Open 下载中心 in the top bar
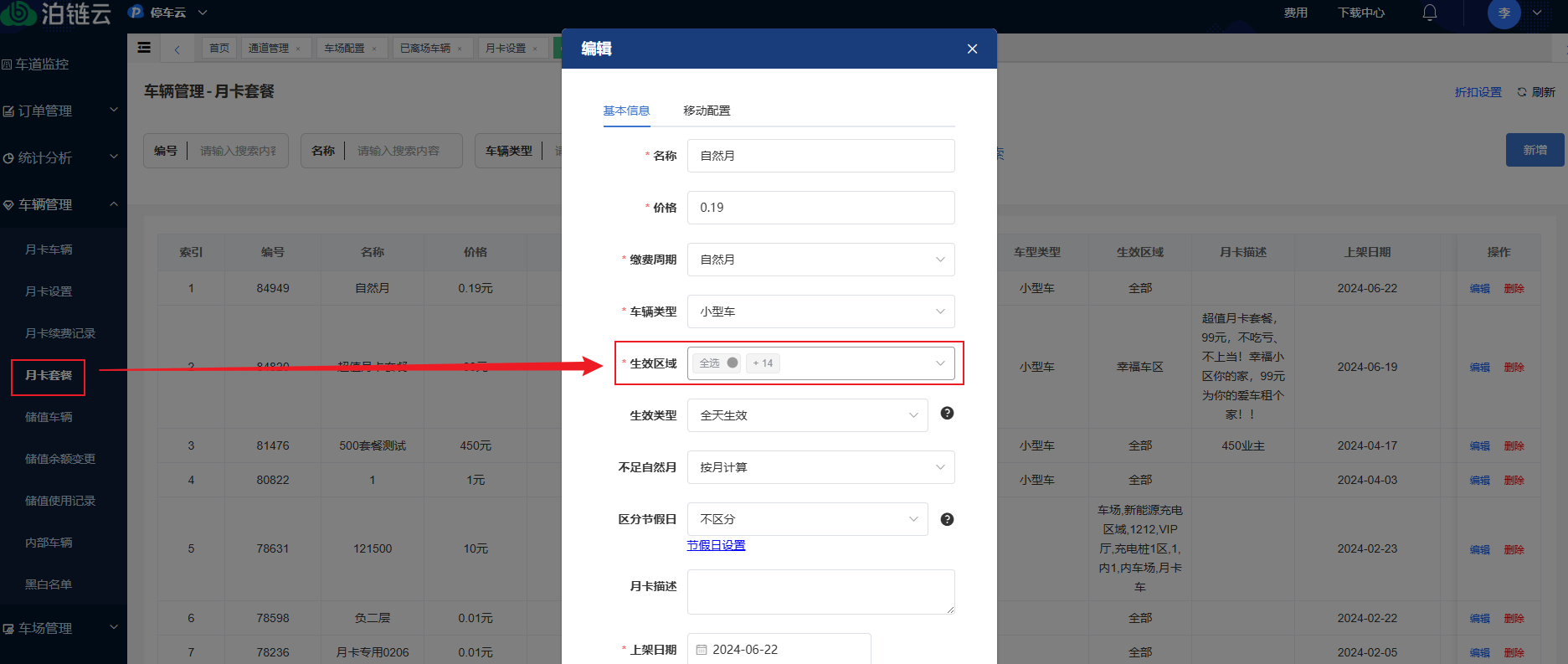Image resolution: width=1568 pixels, height=664 pixels. (x=1360, y=13)
